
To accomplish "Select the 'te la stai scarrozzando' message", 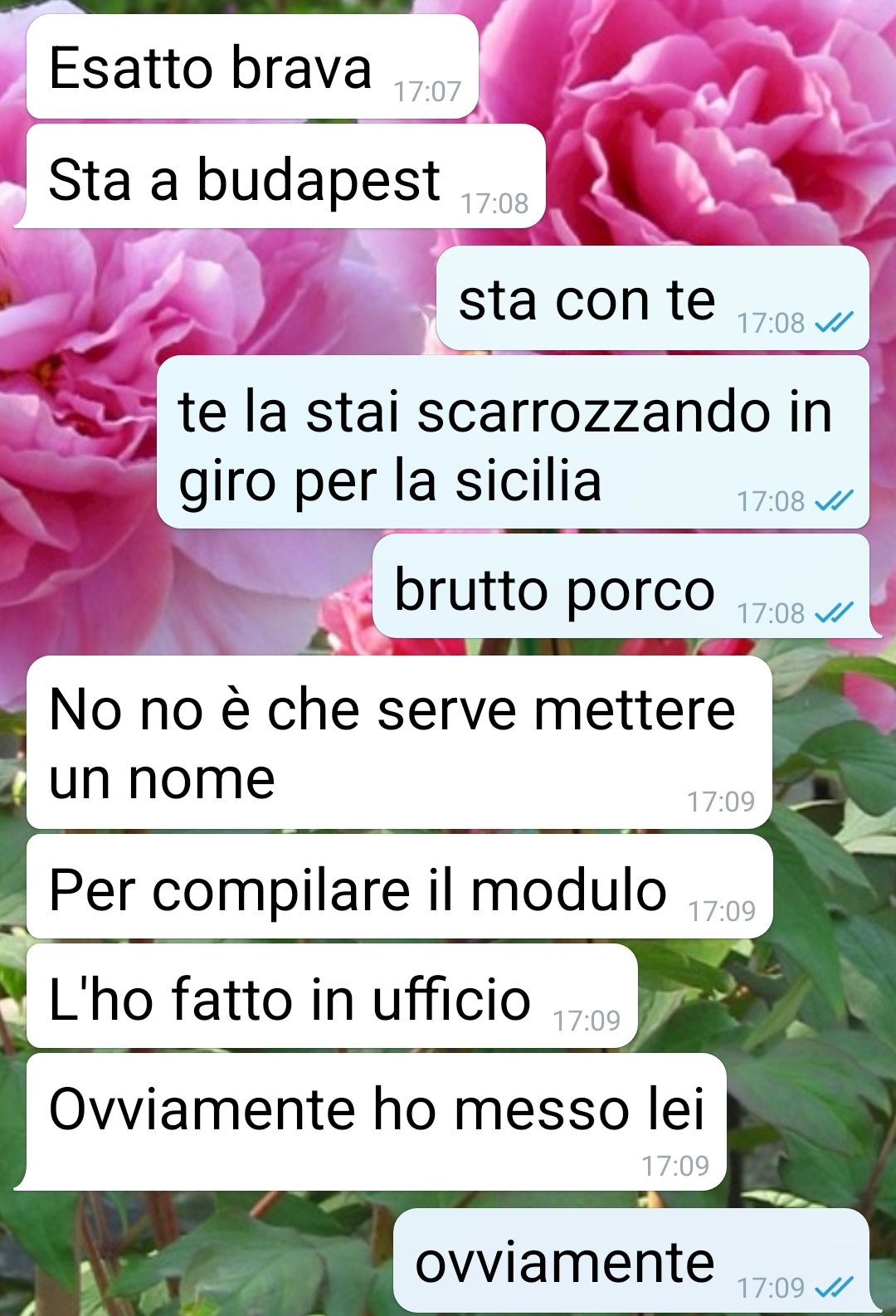I will 513,441.
